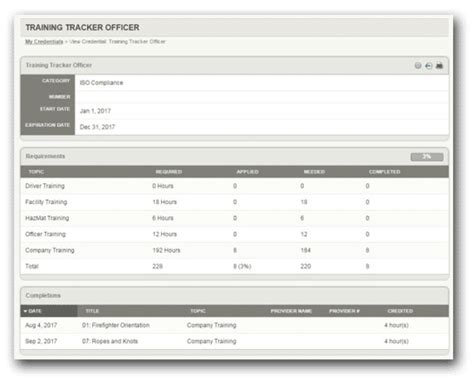
Task: Click the 12 Hours required value
Action: [164, 234]
